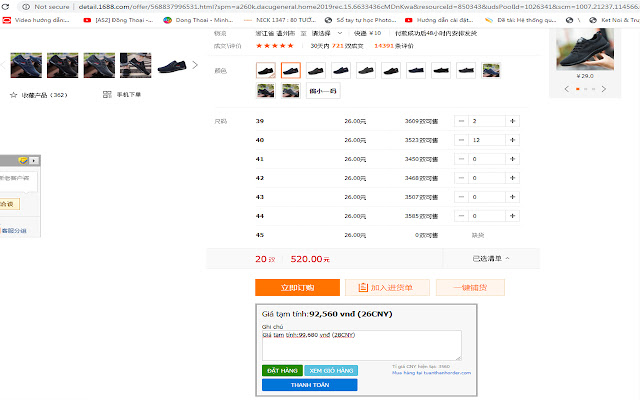Click the minus icon for size 42

[x=462, y=178]
